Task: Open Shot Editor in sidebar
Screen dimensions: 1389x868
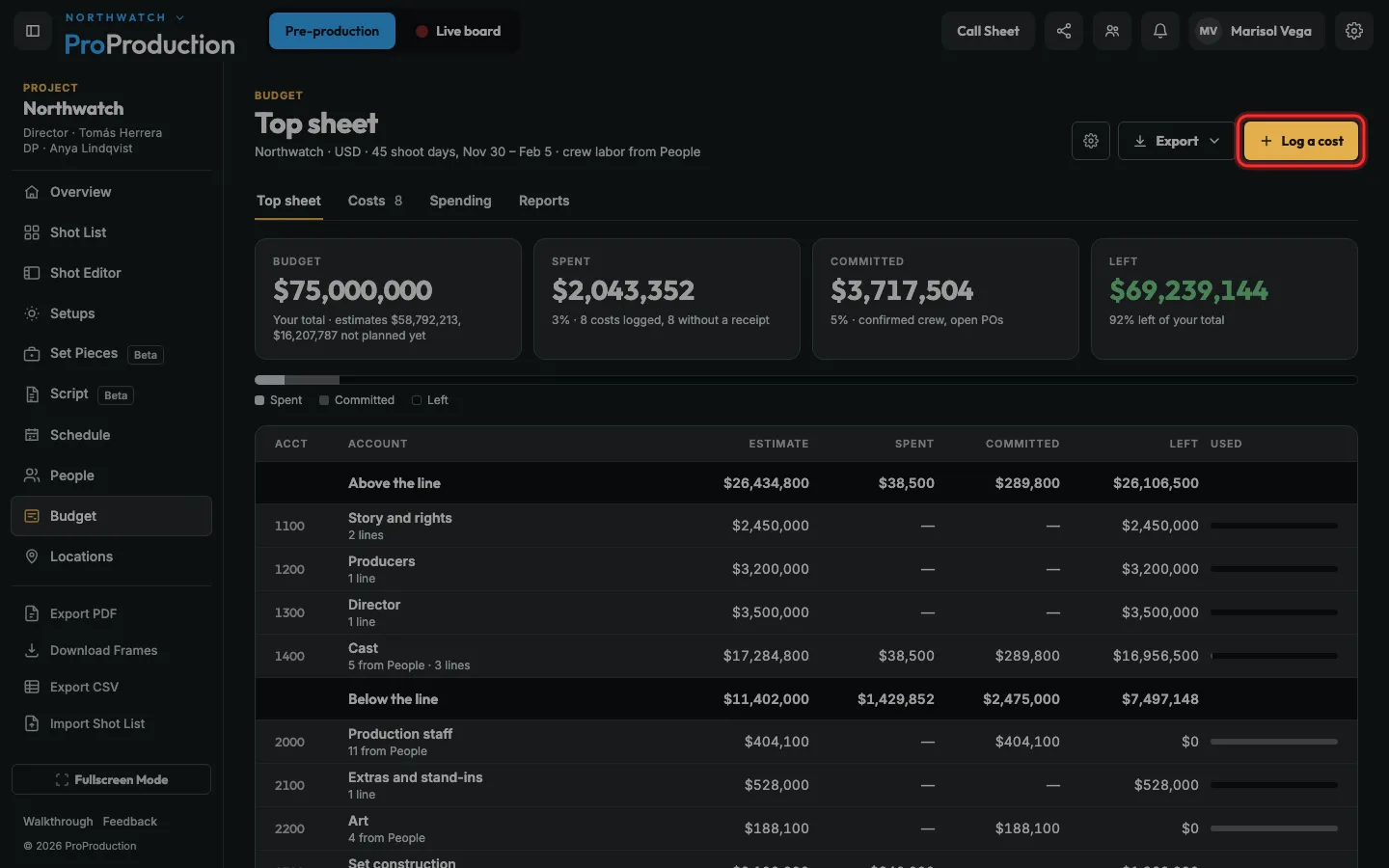Action: 112,273
